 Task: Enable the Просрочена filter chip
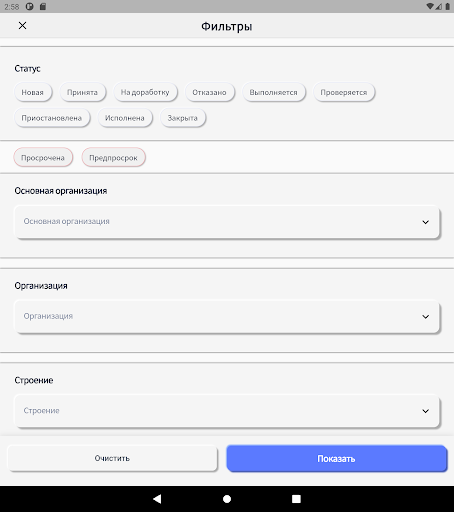pyautogui.click(x=43, y=157)
